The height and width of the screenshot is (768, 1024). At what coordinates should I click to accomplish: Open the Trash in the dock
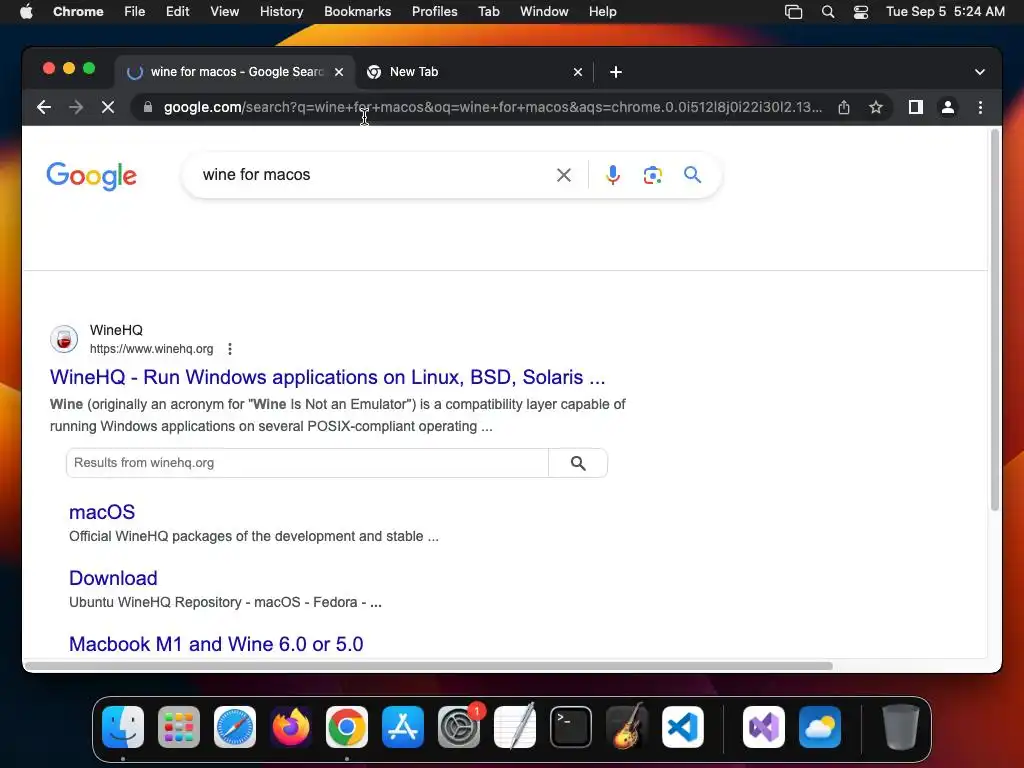coord(901,727)
